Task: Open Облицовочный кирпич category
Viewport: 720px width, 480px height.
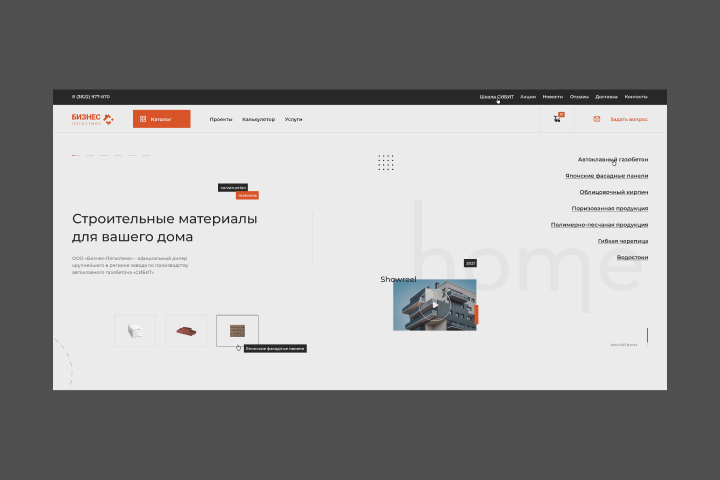Action: click(x=614, y=192)
